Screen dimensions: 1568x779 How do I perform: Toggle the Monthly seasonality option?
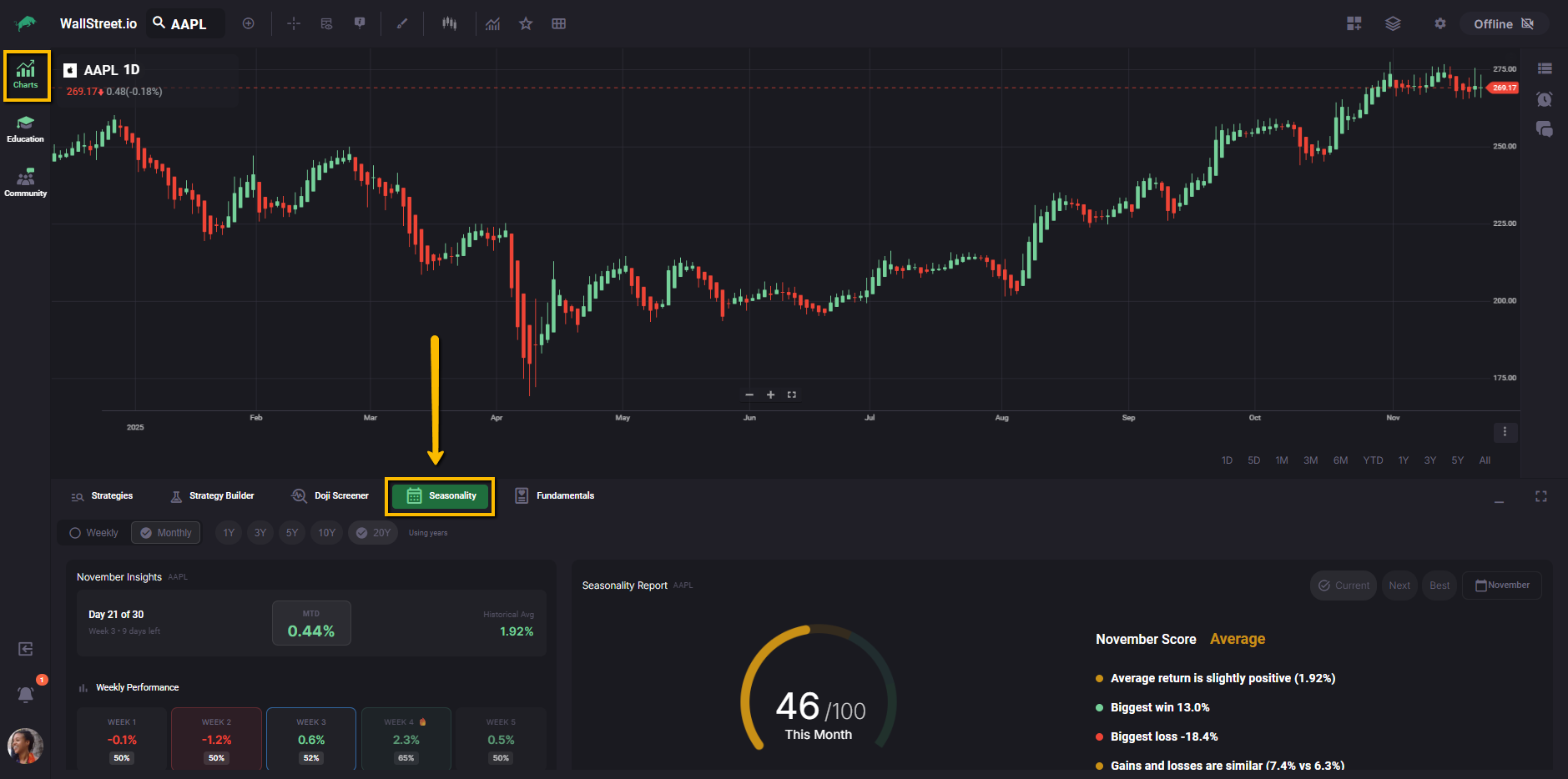pyautogui.click(x=165, y=533)
